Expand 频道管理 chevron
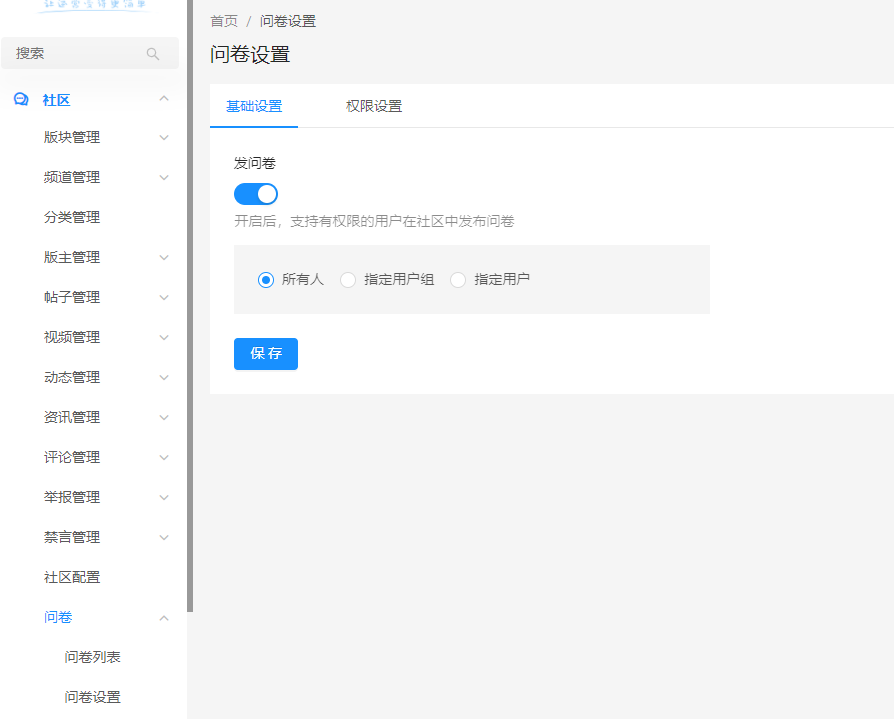894x719 pixels. (164, 177)
